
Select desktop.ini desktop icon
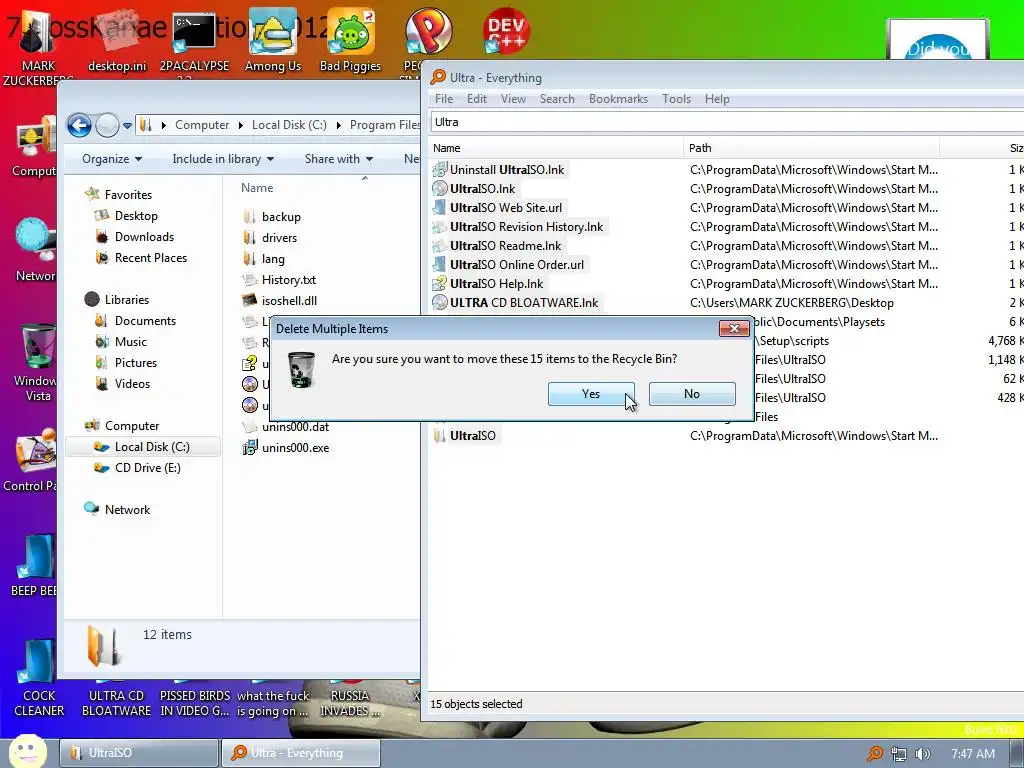pos(117,40)
